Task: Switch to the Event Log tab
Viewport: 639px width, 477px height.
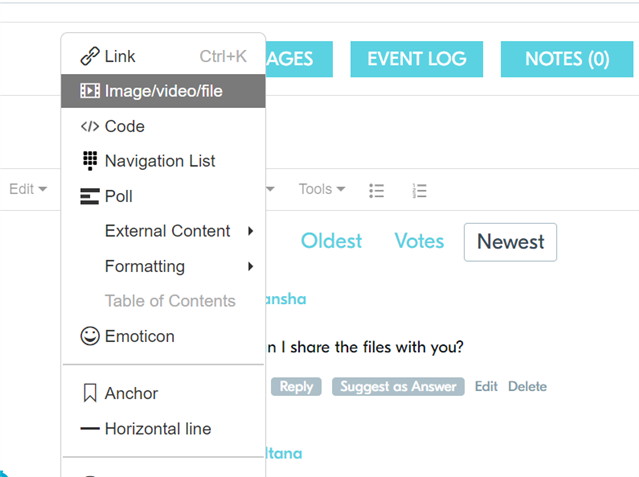Action: point(416,59)
